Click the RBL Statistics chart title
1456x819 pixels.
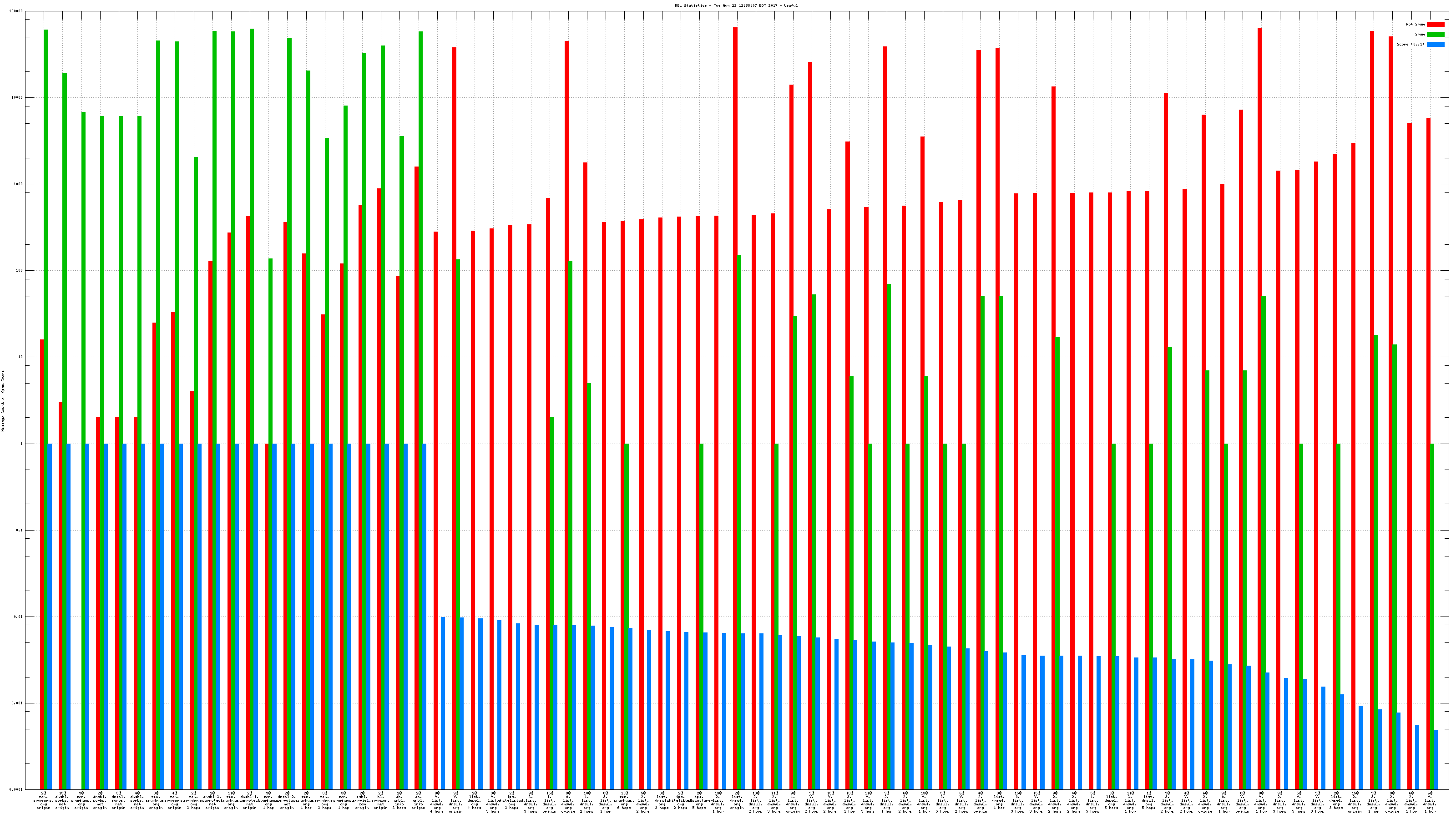736,5
